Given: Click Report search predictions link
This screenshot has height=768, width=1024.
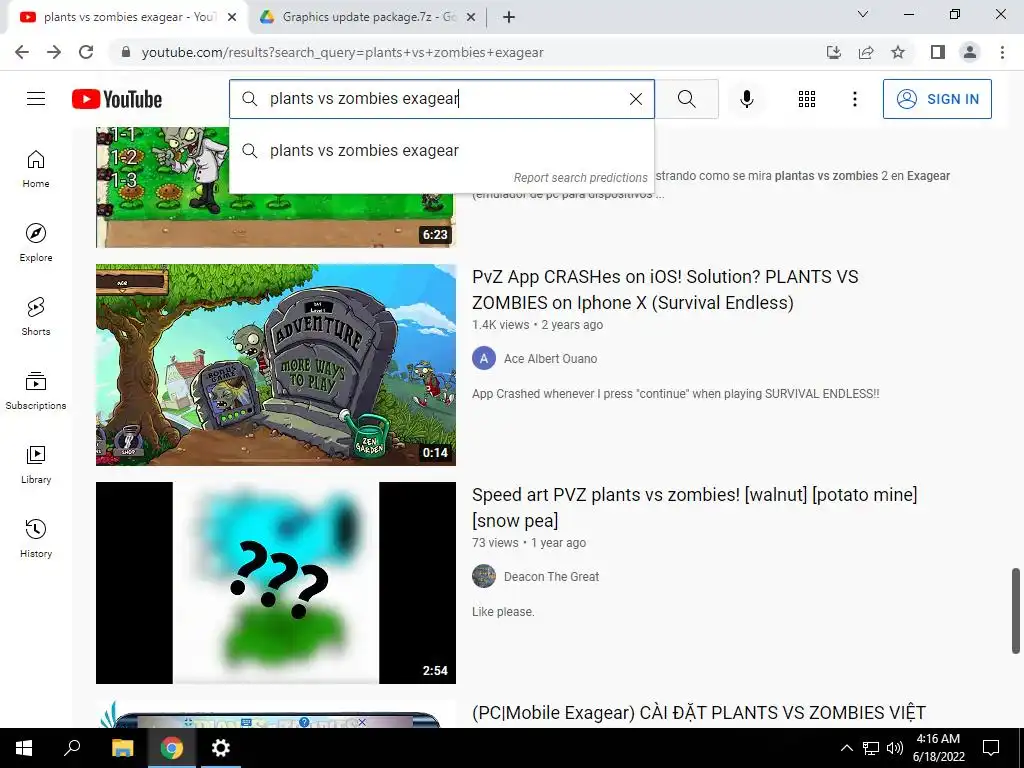Looking at the screenshot, I should point(580,178).
